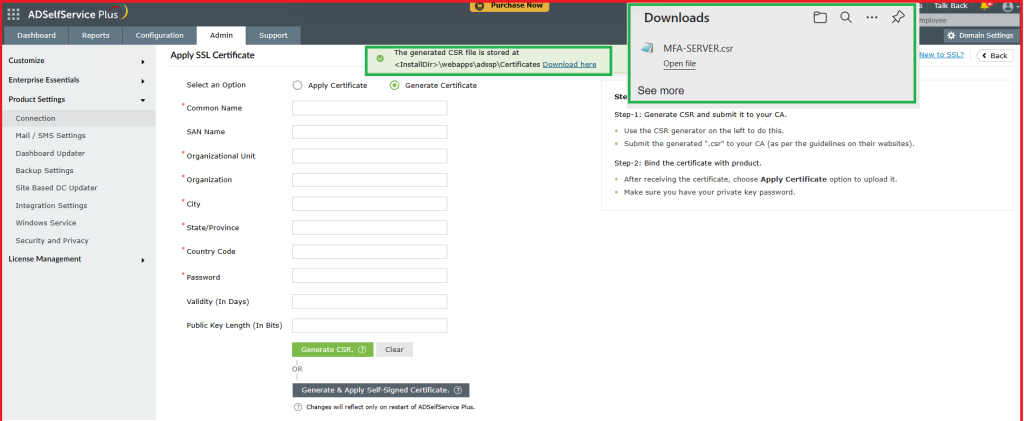Focus the Organizational Unit input field
The width and height of the screenshot is (1024, 421).
tap(370, 156)
